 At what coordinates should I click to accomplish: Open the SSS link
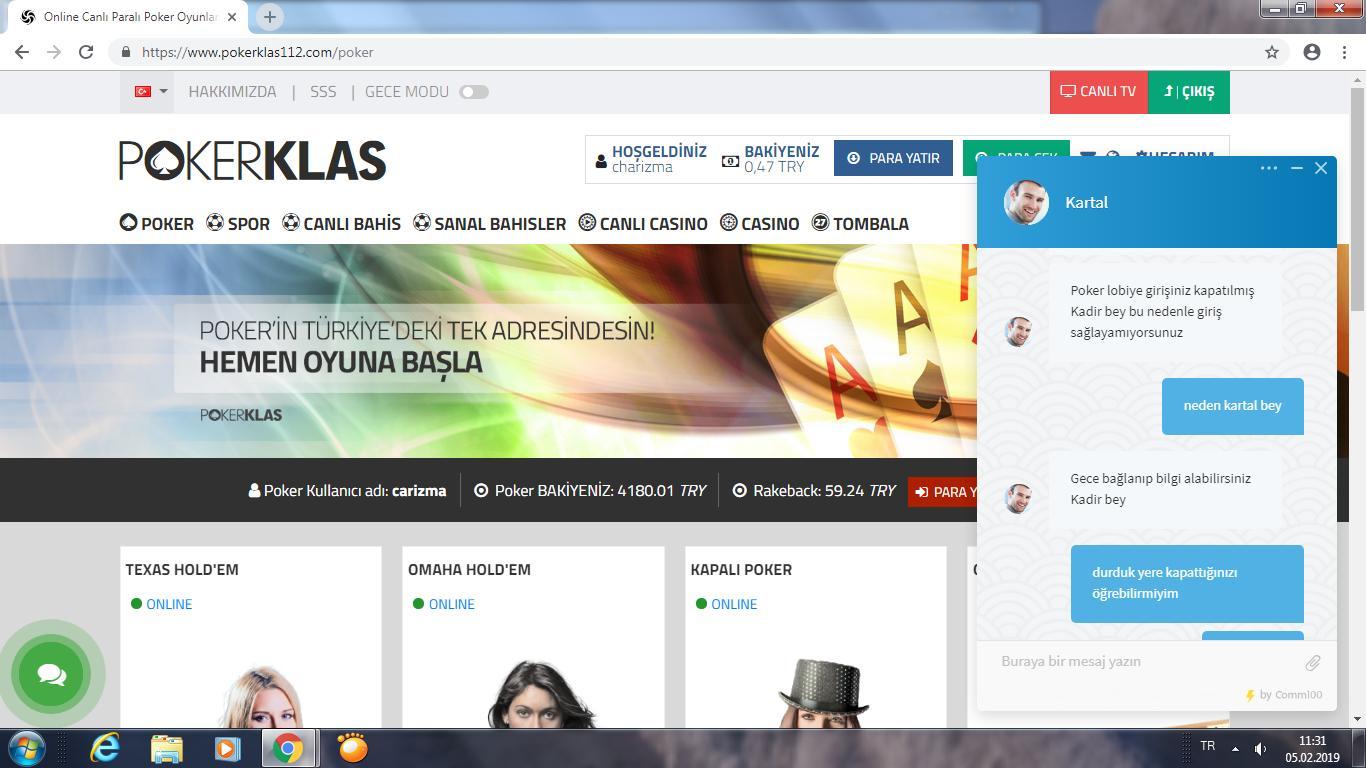click(323, 91)
